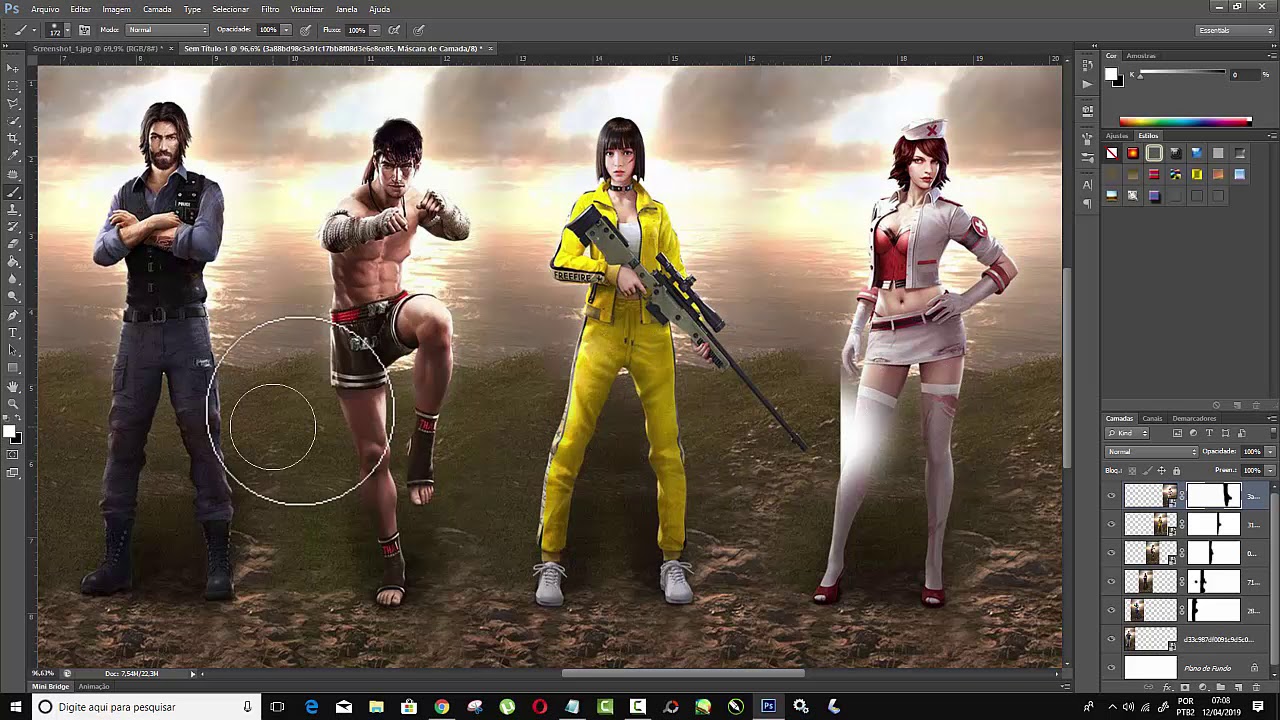1280x720 pixels.
Task: Select the Horizontal Type tool
Action: pos(13,332)
